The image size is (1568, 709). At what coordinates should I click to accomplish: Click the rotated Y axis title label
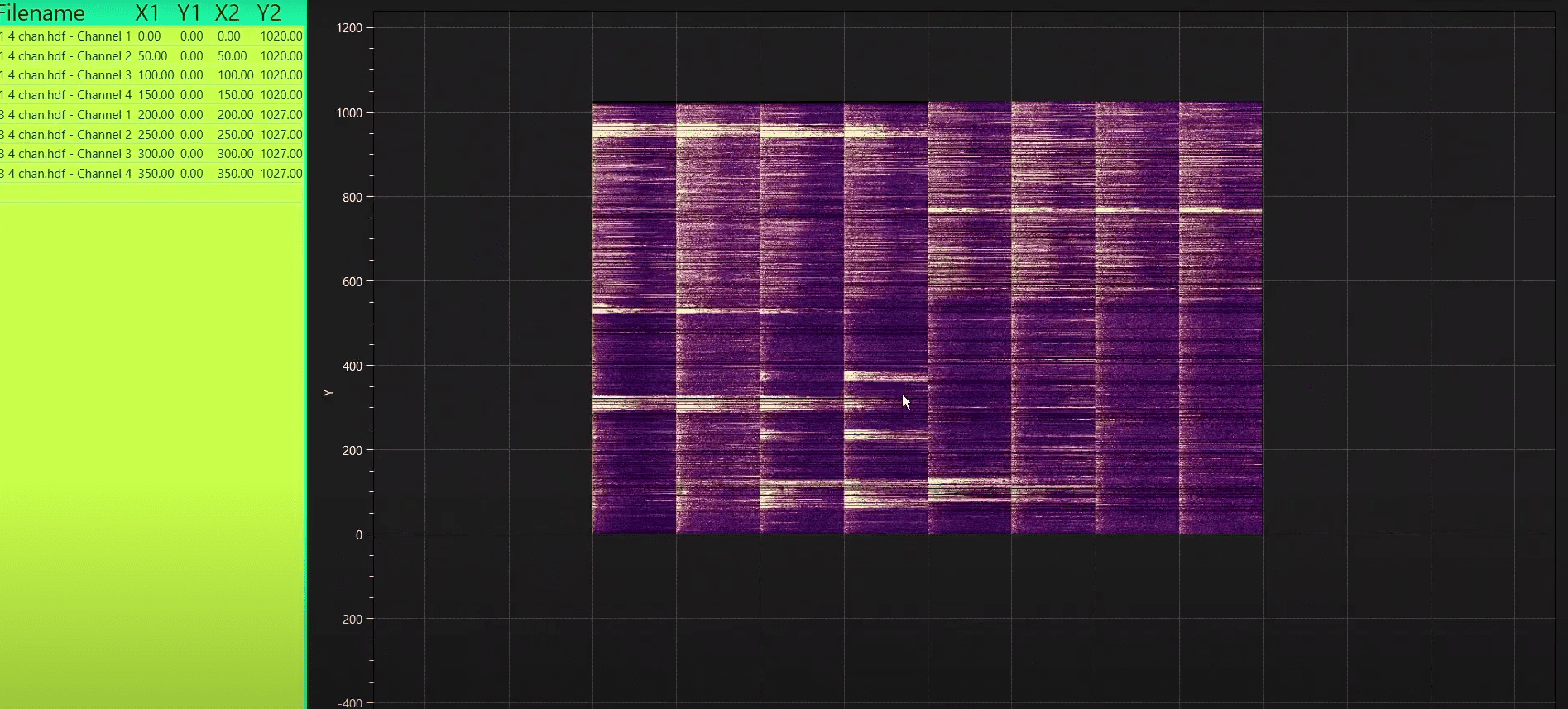[328, 393]
